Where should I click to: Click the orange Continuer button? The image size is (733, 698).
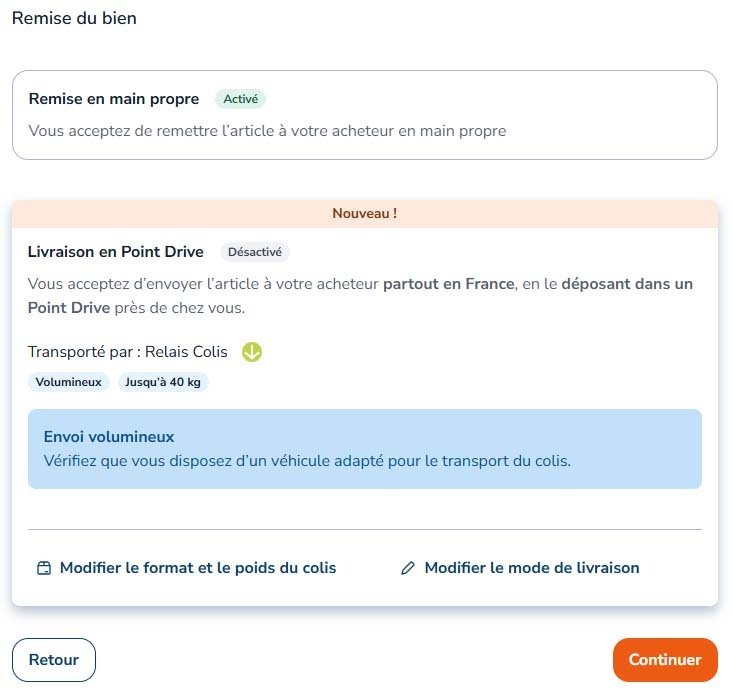[x=665, y=660]
